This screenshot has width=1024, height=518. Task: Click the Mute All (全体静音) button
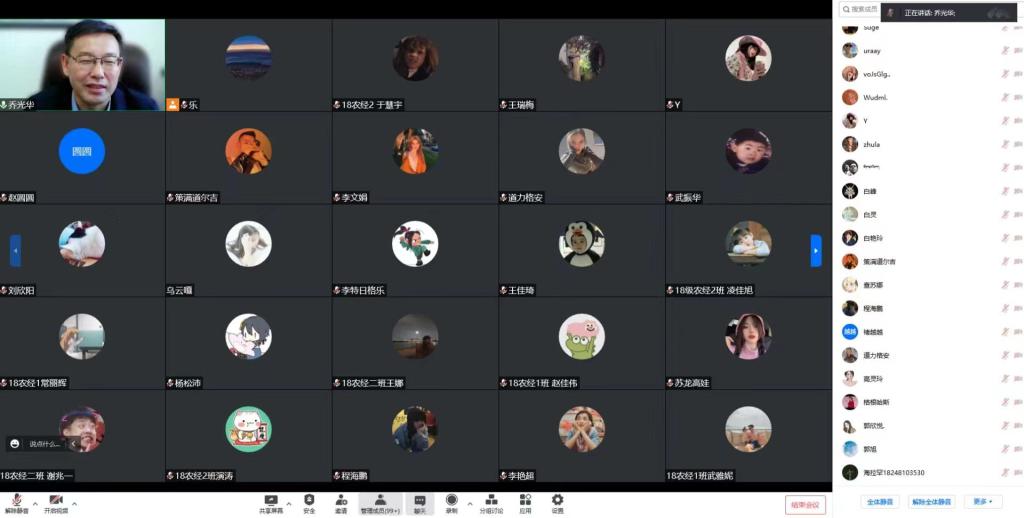(880, 502)
